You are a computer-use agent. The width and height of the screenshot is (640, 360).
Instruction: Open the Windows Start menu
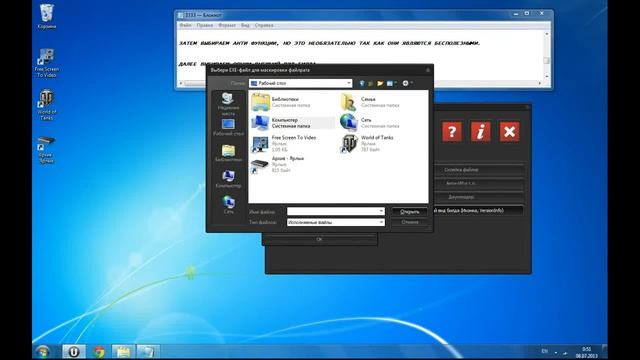[x=43, y=351]
